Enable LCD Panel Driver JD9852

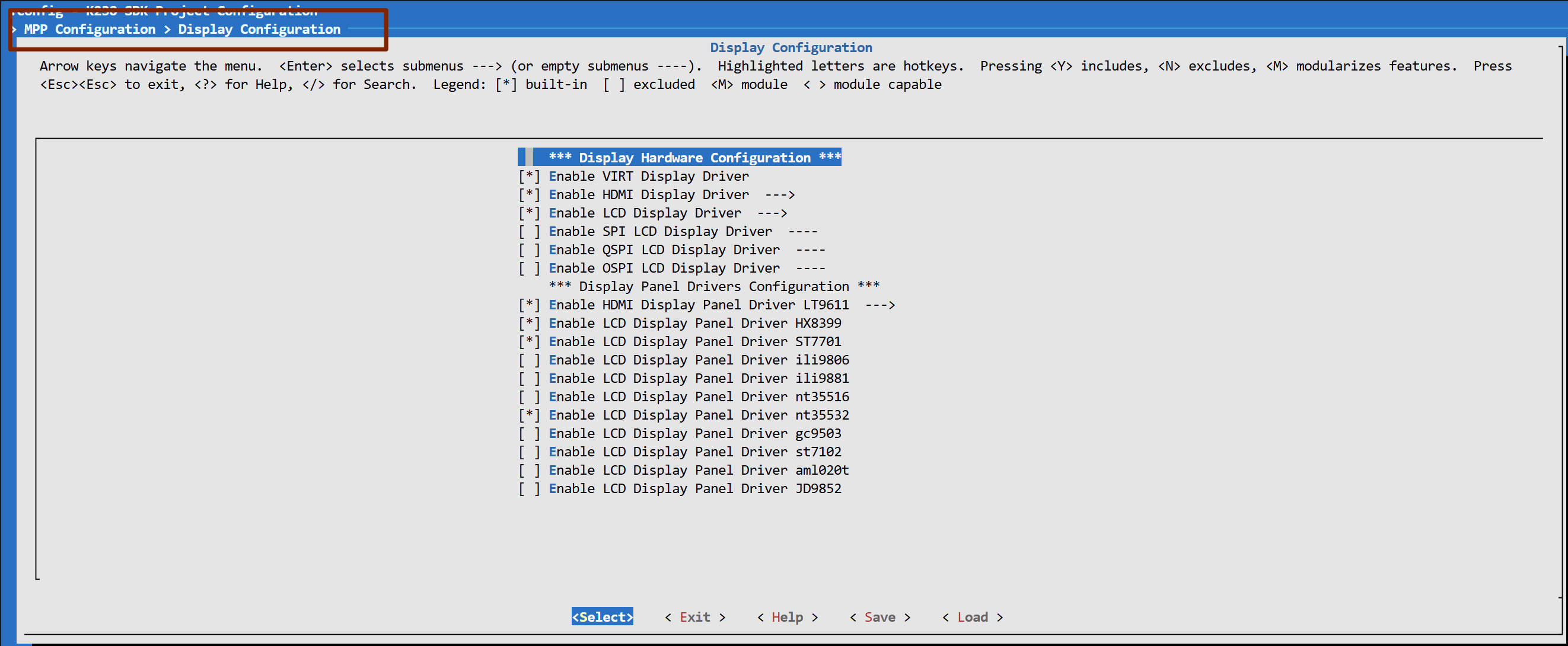click(529, 489)
